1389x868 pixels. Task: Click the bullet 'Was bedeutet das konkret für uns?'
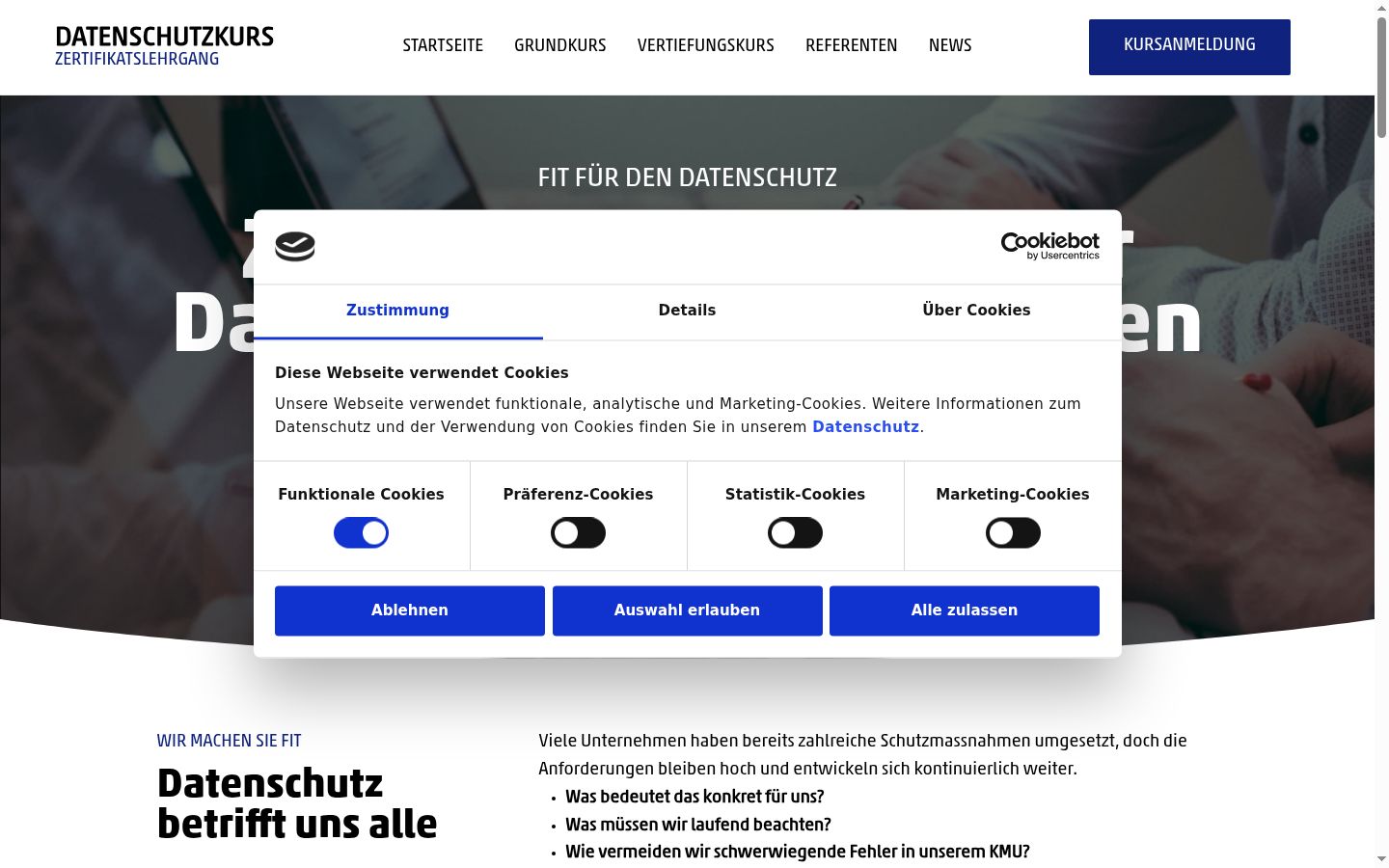(x=694, y=797)
